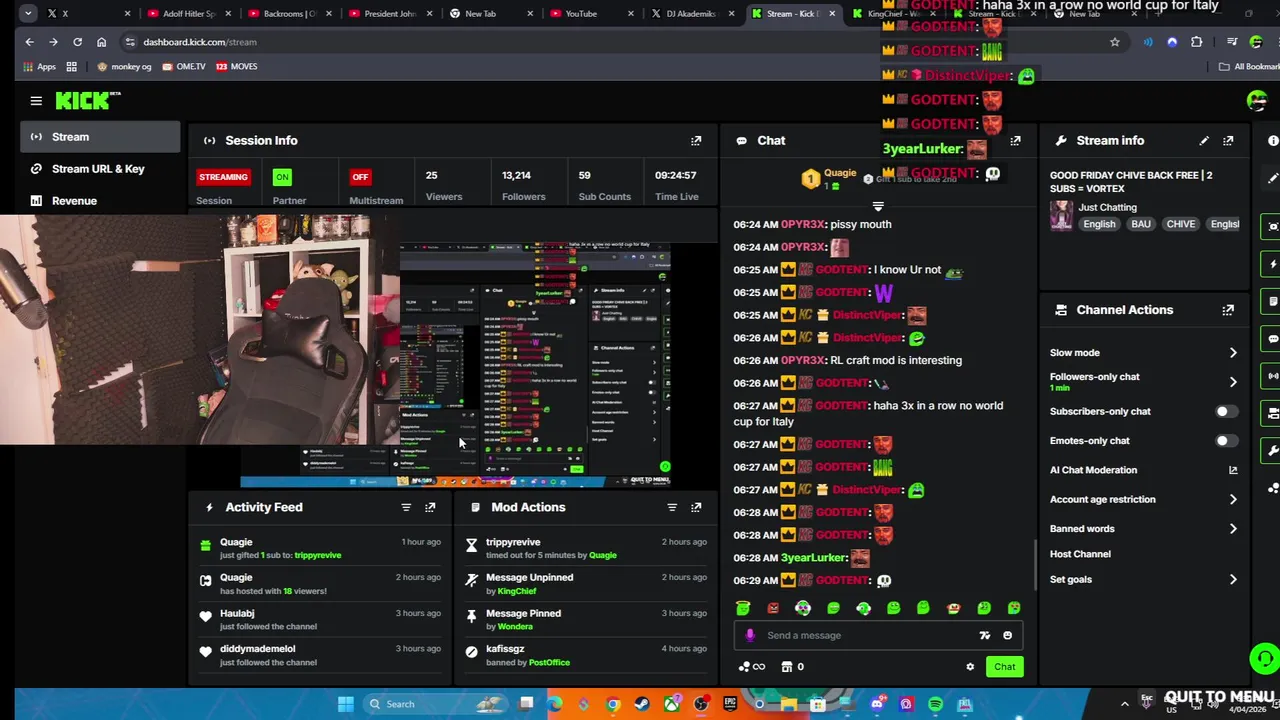Pop out the Session Info panel
The height and width of the screenshot is (720, 1280).
(696, 141)
